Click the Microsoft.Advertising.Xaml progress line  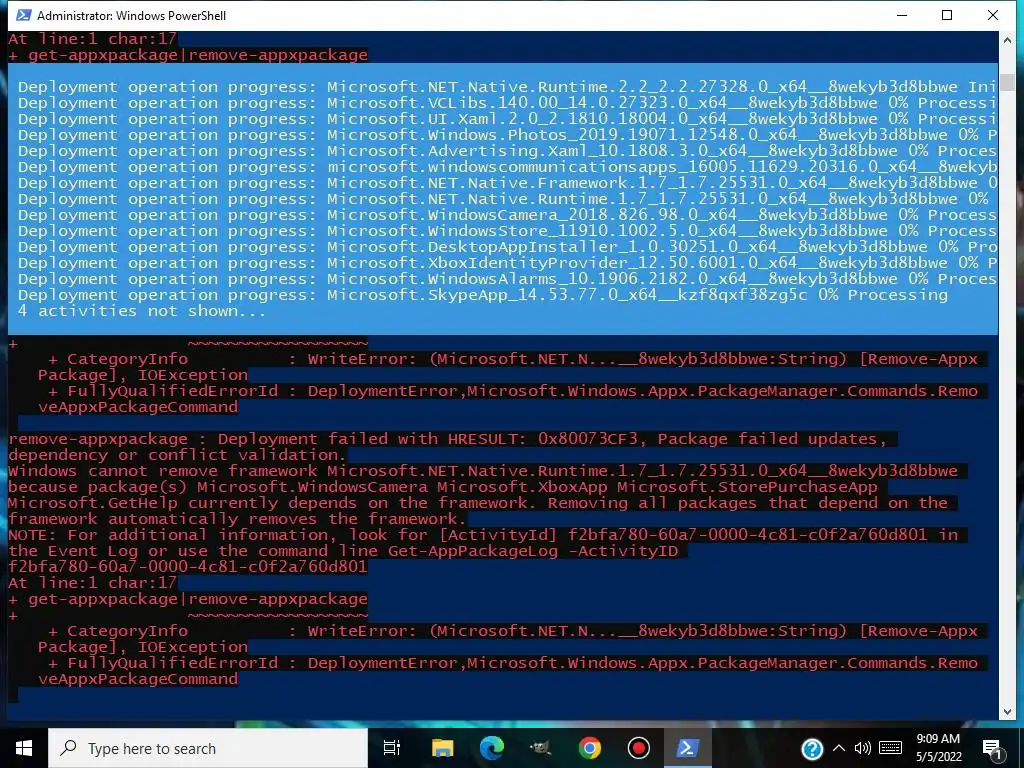tap(507, 151)
